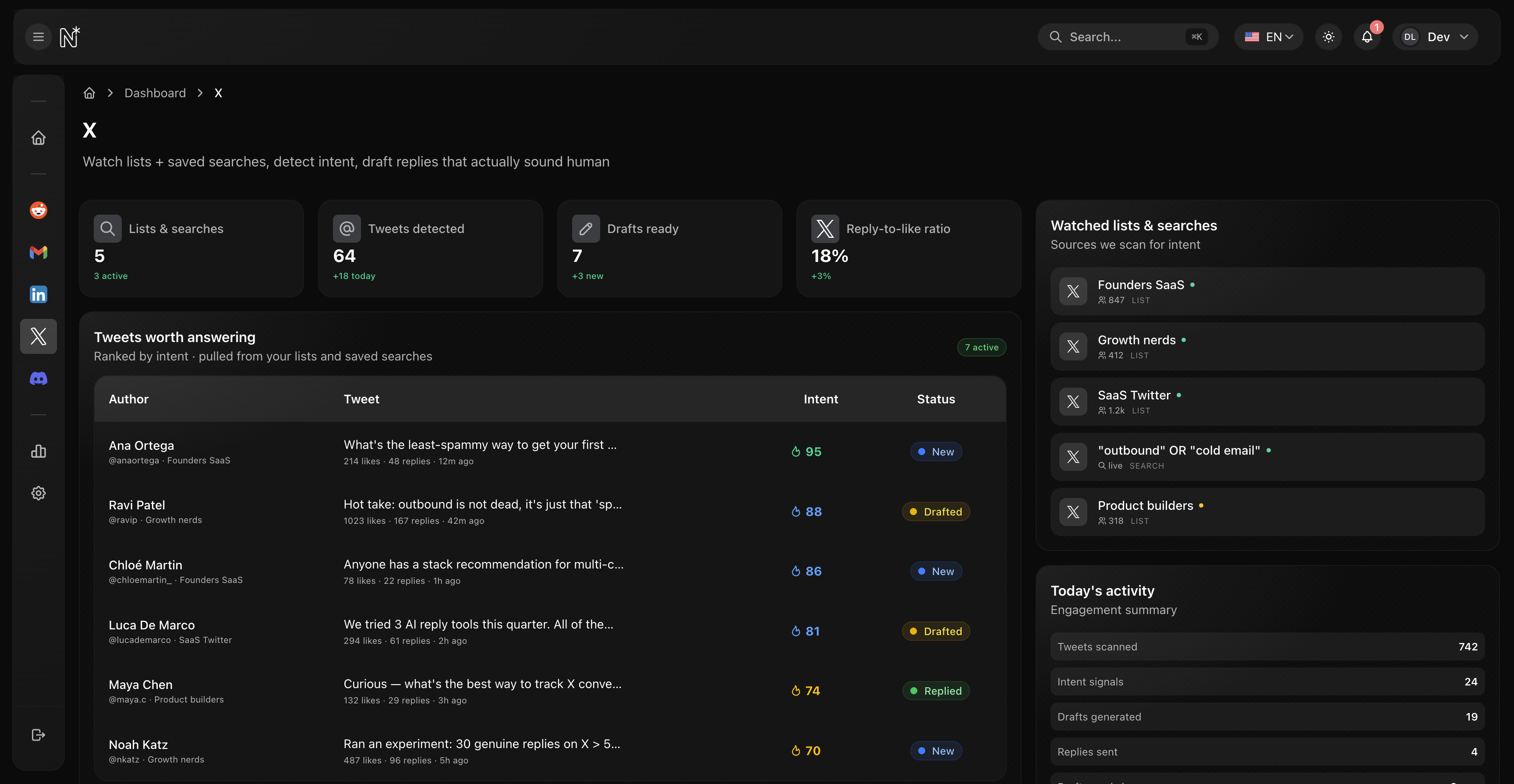Navigate to Dashboard via the breadcrumb
The image size is (1514, 784).
coord(155,93)
